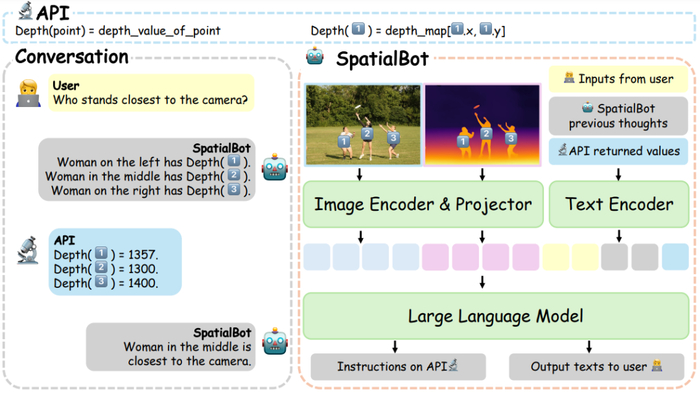This screenshot has width=700, height=393.
Task: Click marker 3 on the depth map
Action: [x=511, y=138]
